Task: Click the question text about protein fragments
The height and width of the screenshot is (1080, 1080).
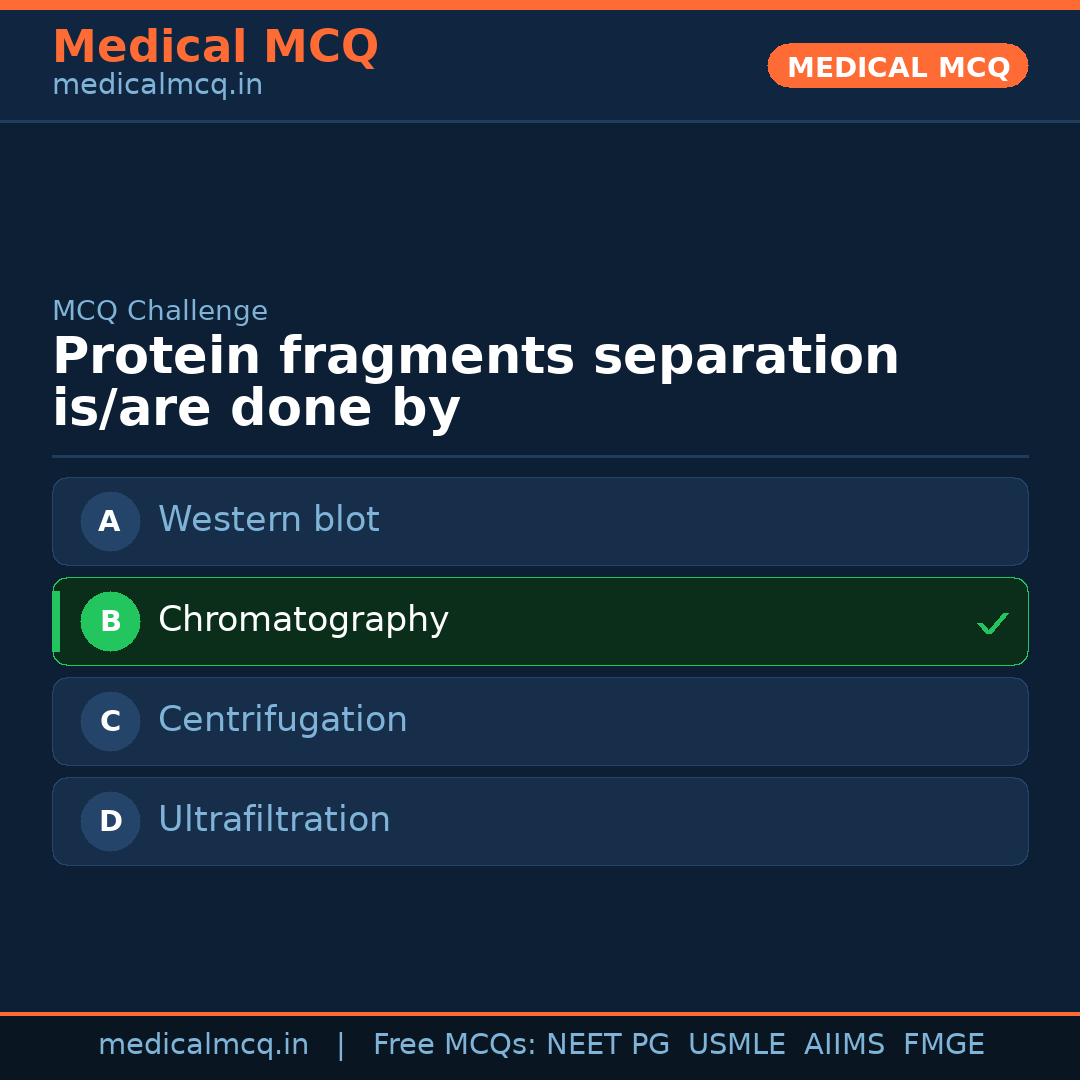Action: click(x=476, y=383)
